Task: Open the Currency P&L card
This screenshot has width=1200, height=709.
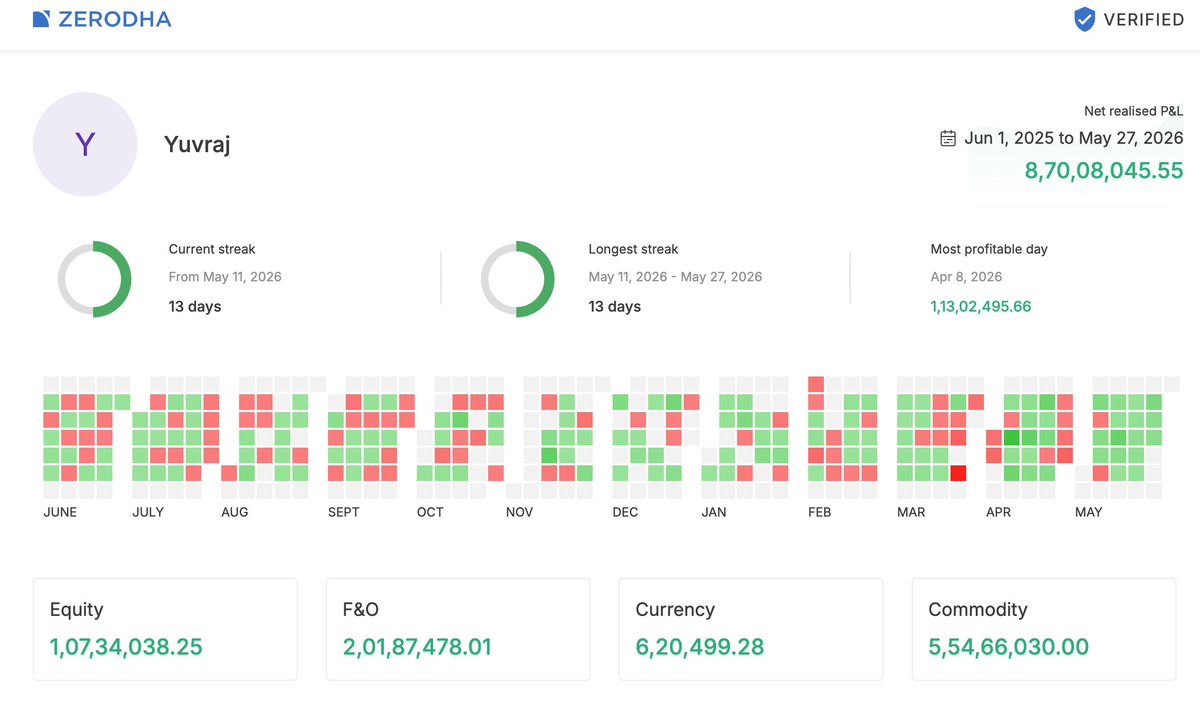Action: pos(751,629)
